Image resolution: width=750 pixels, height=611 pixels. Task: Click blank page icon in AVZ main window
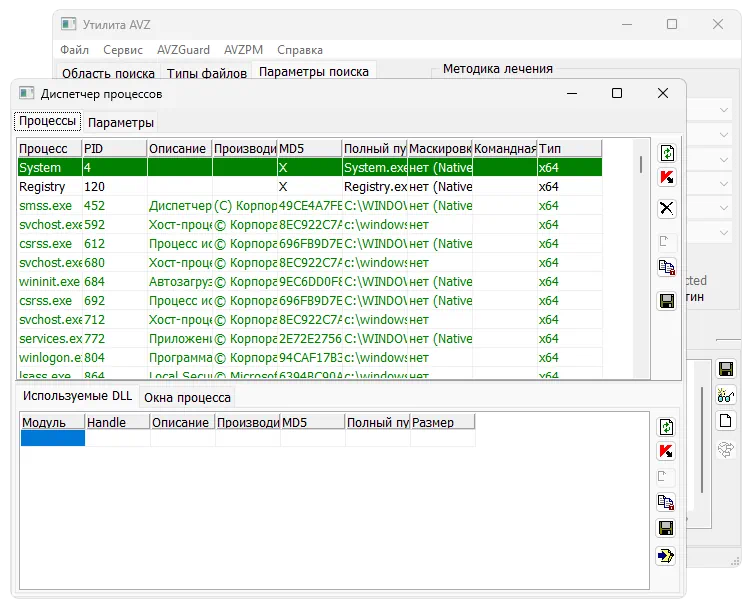(726, 421)
